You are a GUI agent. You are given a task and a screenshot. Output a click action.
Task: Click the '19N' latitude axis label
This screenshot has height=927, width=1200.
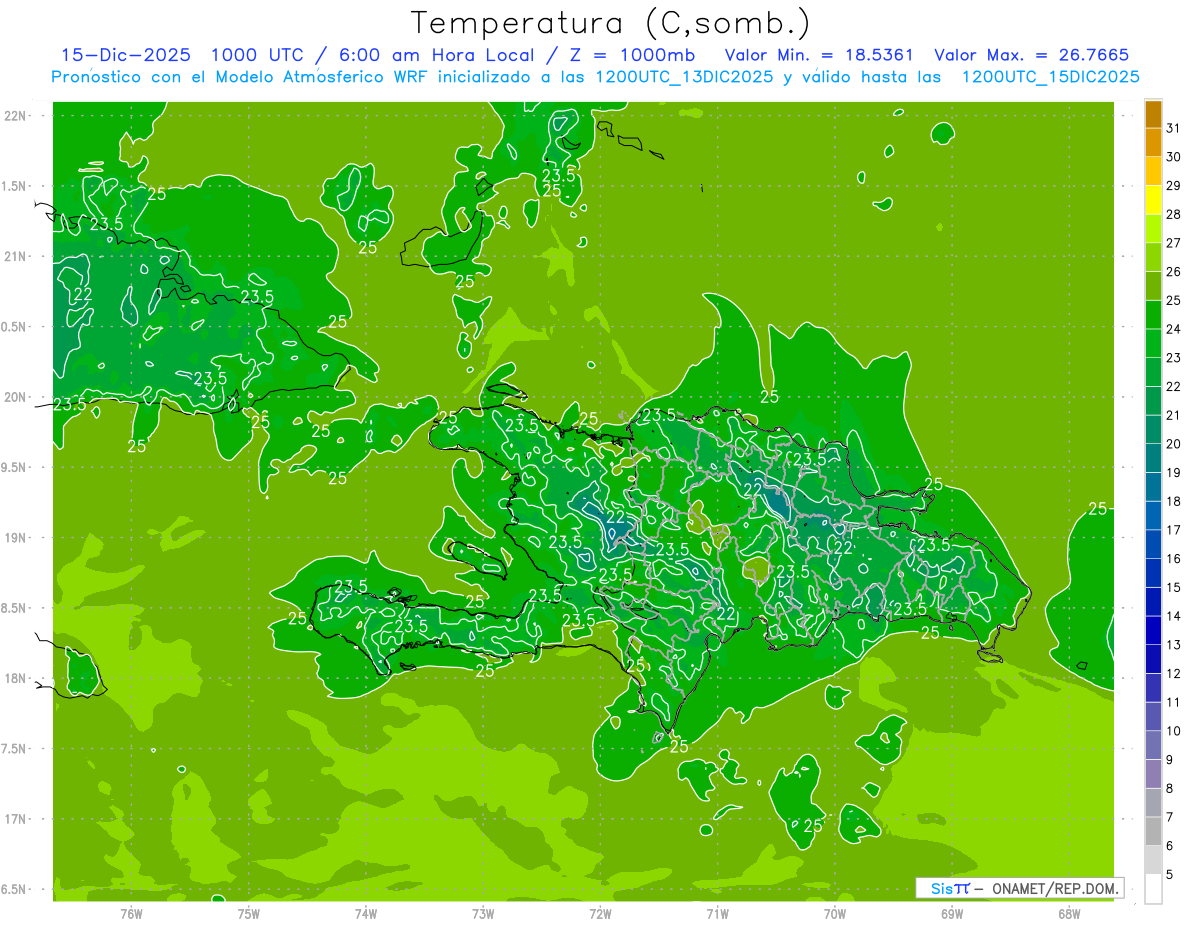pyautogui.click(x=16, y=538)
